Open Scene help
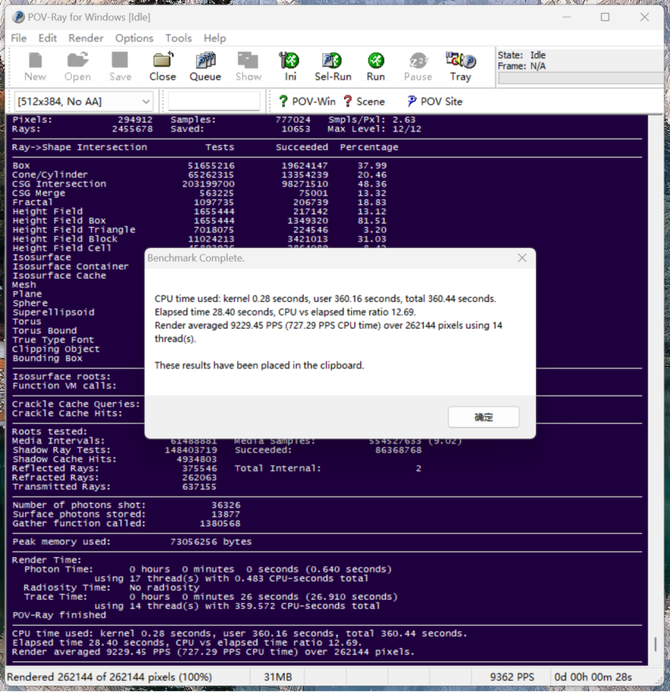This screenshot has width=670, height=692. click(364, 102)
